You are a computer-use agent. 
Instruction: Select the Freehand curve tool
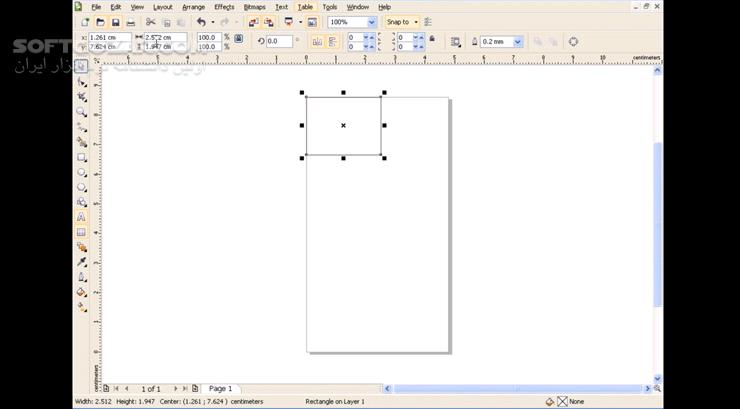(x=82, y=127)
